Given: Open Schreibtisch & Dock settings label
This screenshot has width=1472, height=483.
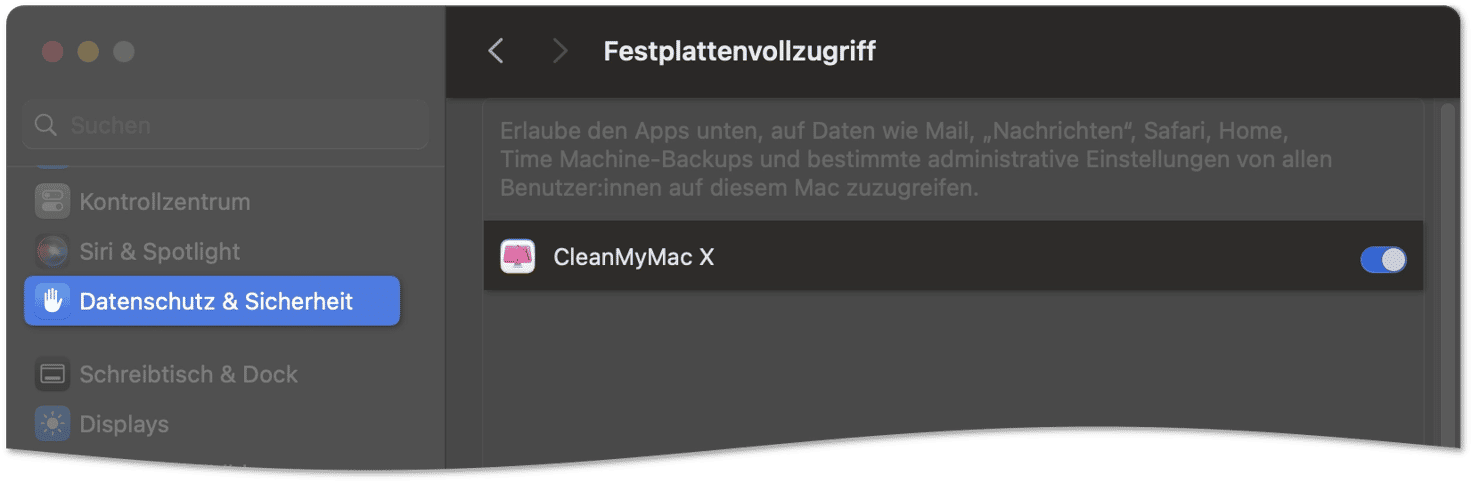Looking at the screenshot, I should coord(189,374).
